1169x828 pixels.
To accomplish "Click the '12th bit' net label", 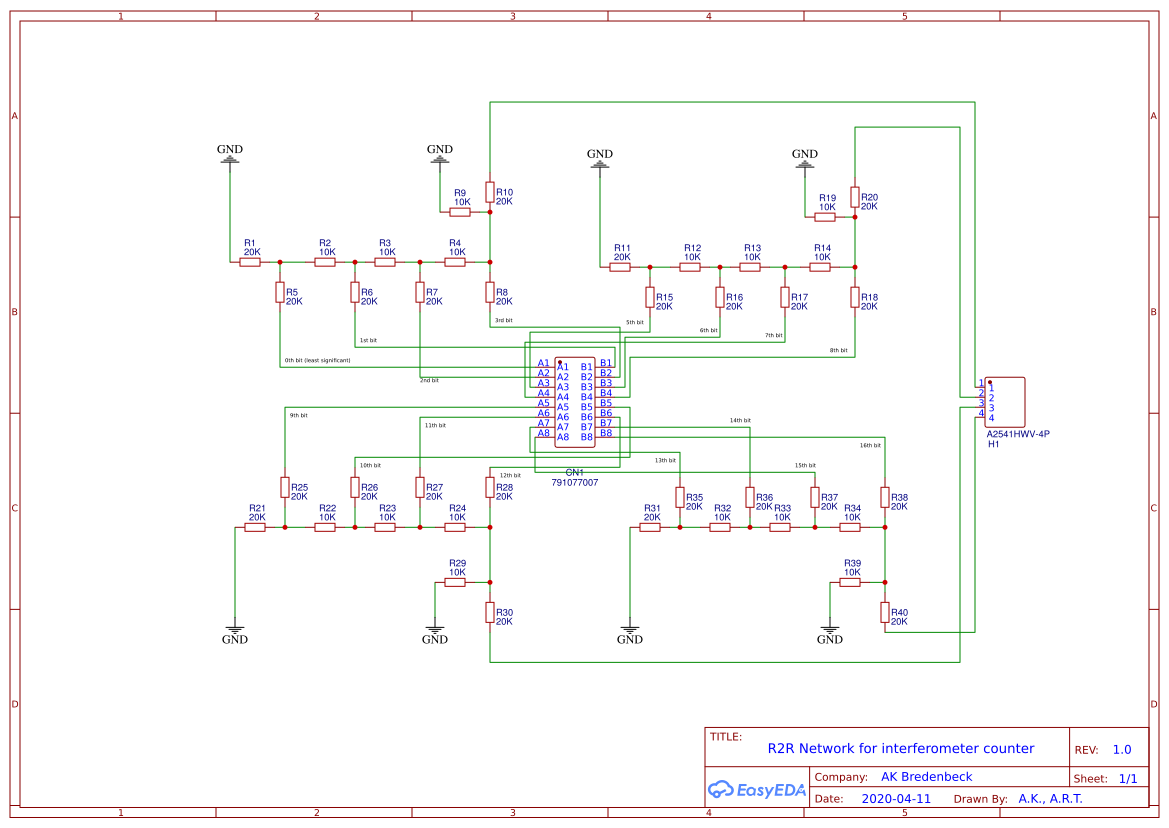I will point(511,475).
